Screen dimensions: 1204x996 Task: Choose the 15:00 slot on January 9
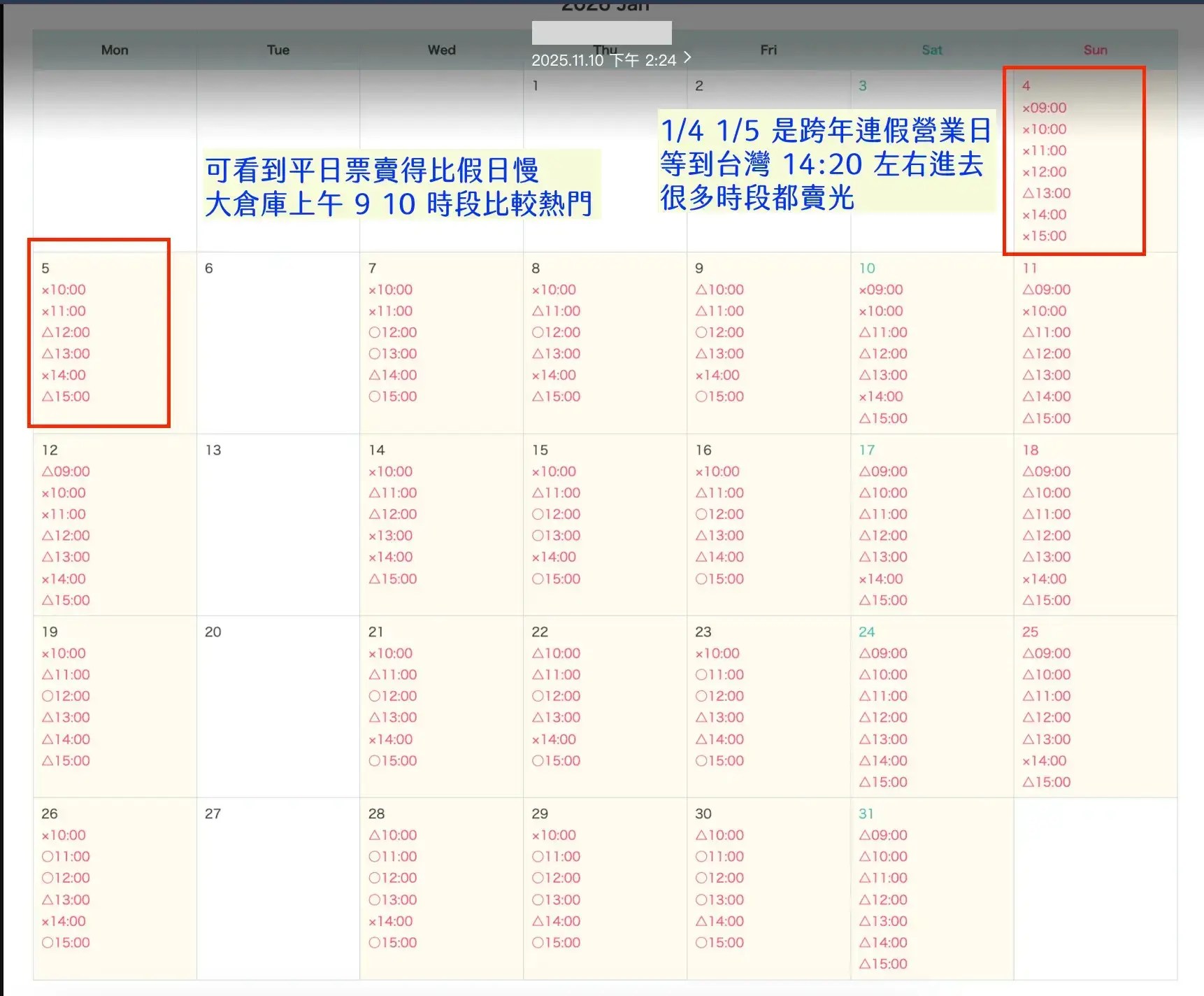pyautogui.click(x=719, y=397)
